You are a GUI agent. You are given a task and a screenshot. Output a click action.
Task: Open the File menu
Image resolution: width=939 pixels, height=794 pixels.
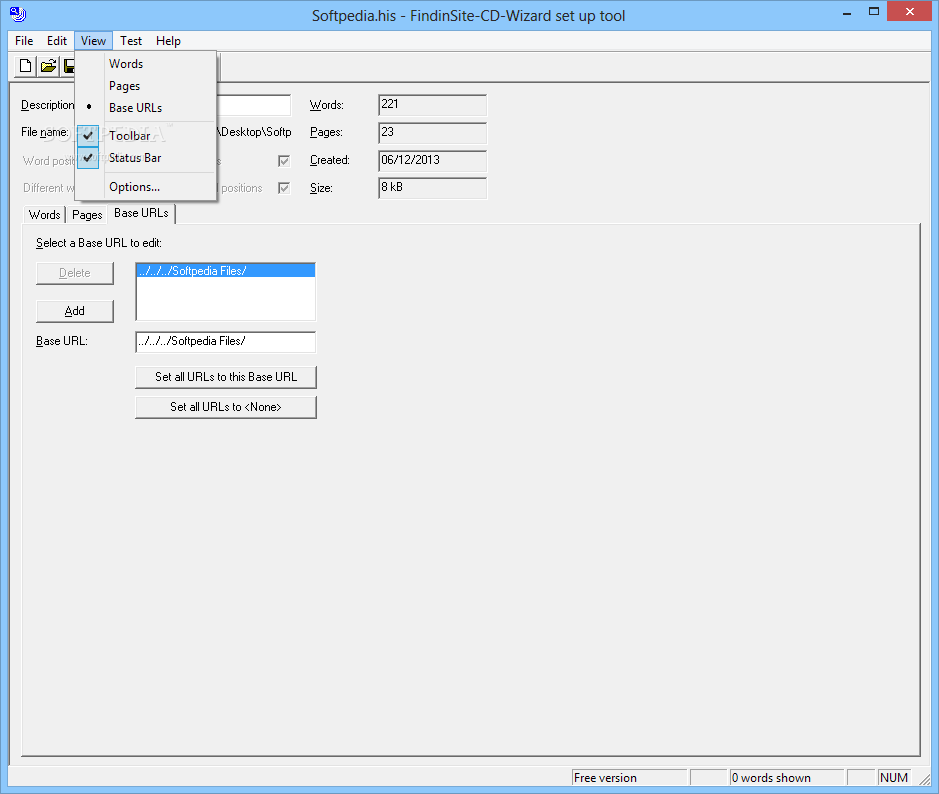[x=24, y=41]
